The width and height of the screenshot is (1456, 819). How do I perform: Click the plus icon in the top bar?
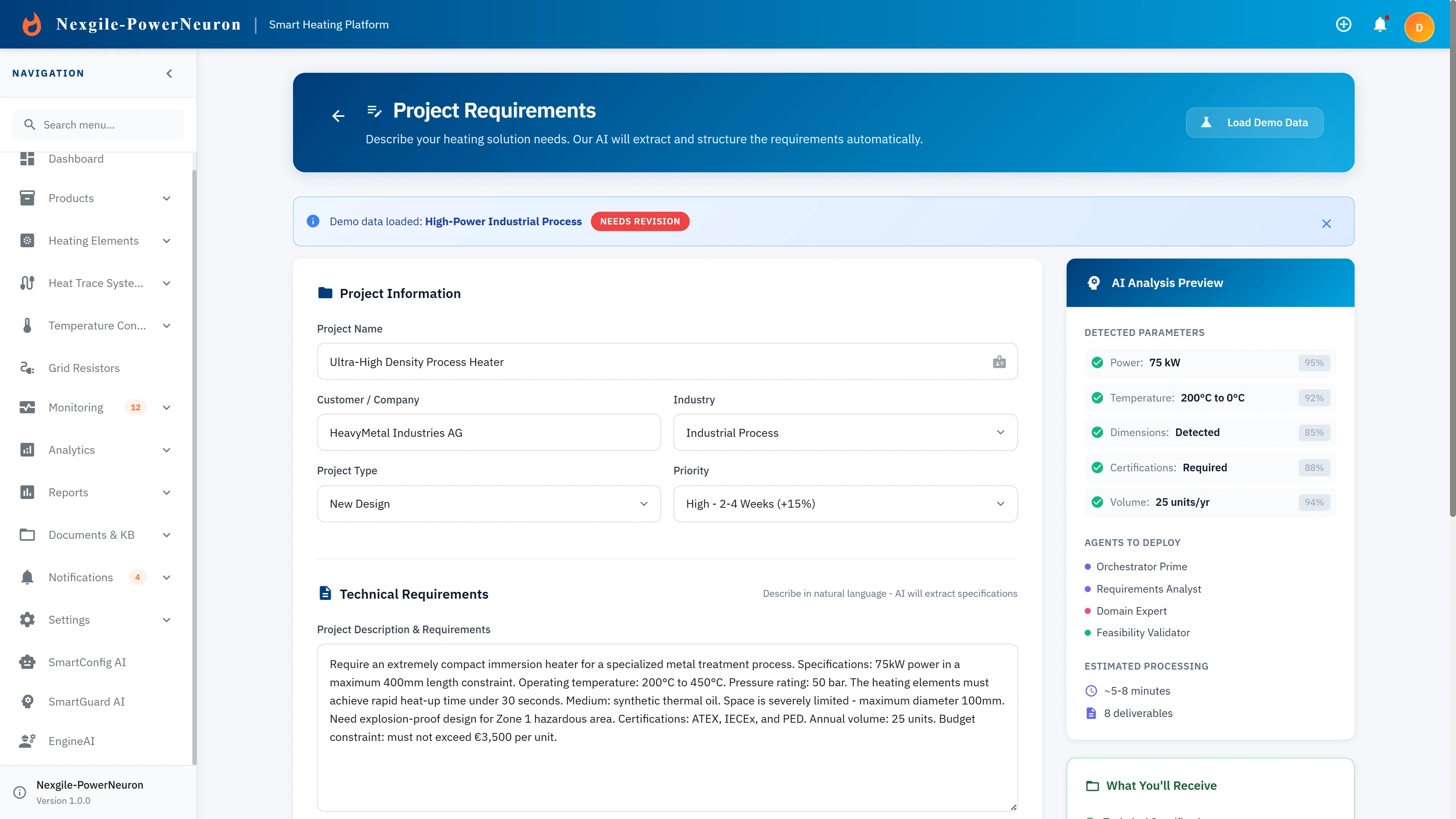[1343, 24]
